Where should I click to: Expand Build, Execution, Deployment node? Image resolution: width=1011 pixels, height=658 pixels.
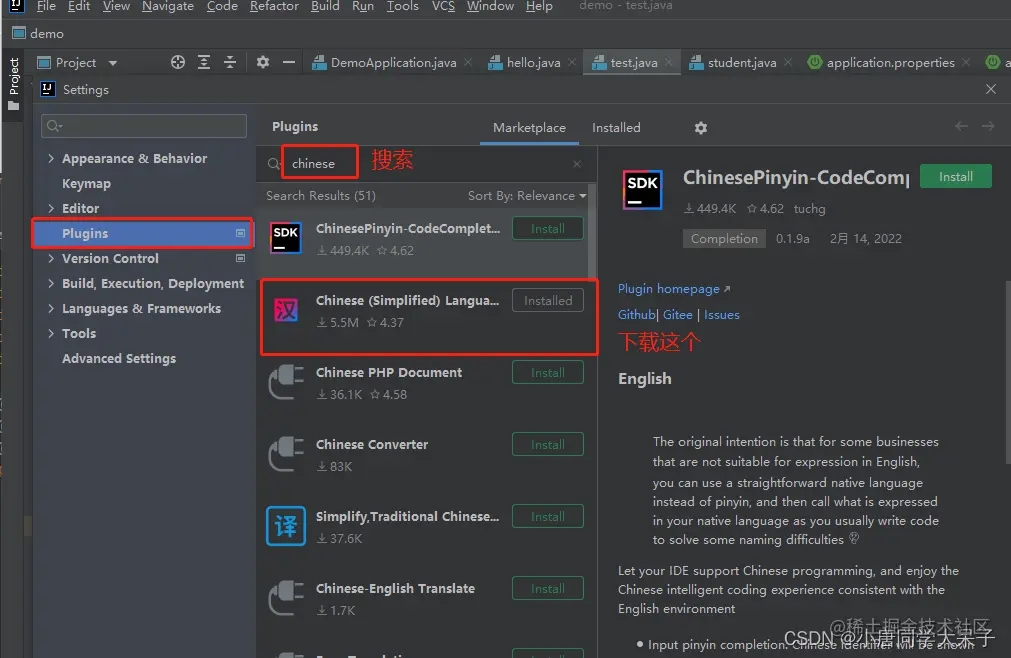(51, 284)
